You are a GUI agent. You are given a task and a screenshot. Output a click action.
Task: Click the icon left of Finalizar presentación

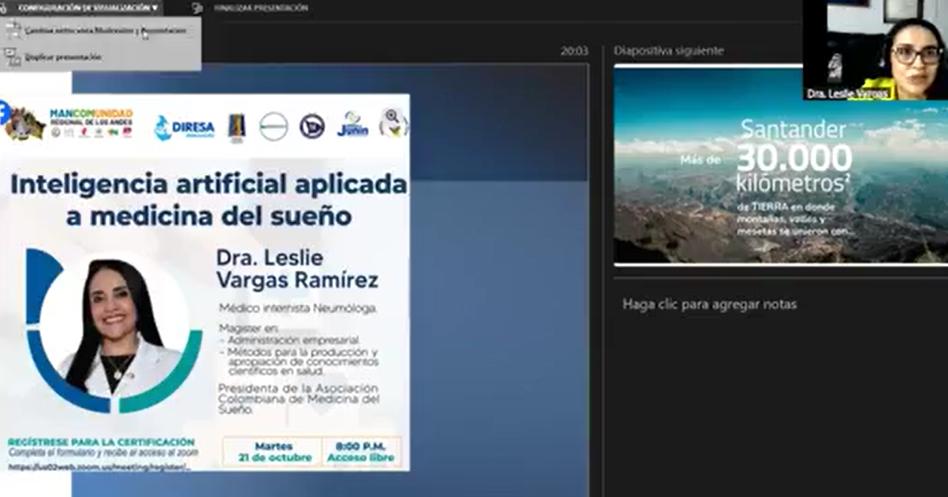click(197, 8)
